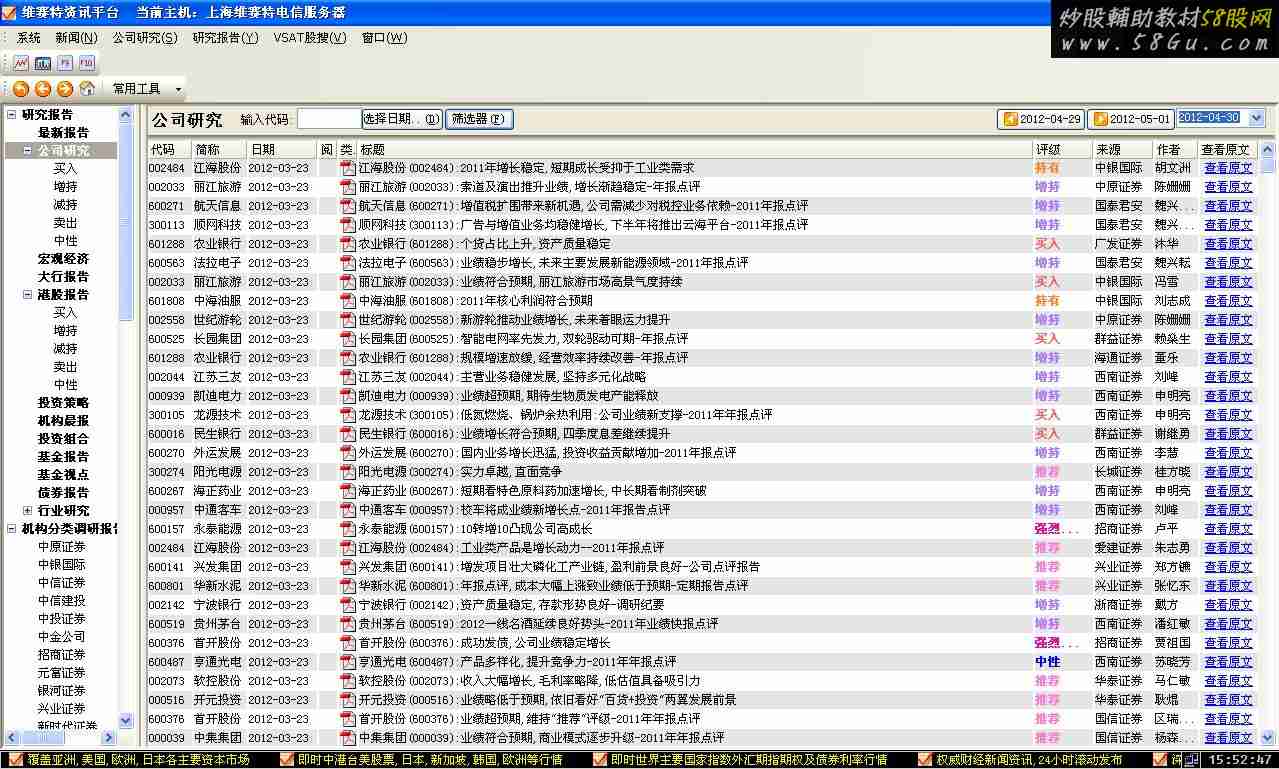Select 机构晨报 in the tree
The height and width of the screenshot is (769, 1279).
click(63, 420)
